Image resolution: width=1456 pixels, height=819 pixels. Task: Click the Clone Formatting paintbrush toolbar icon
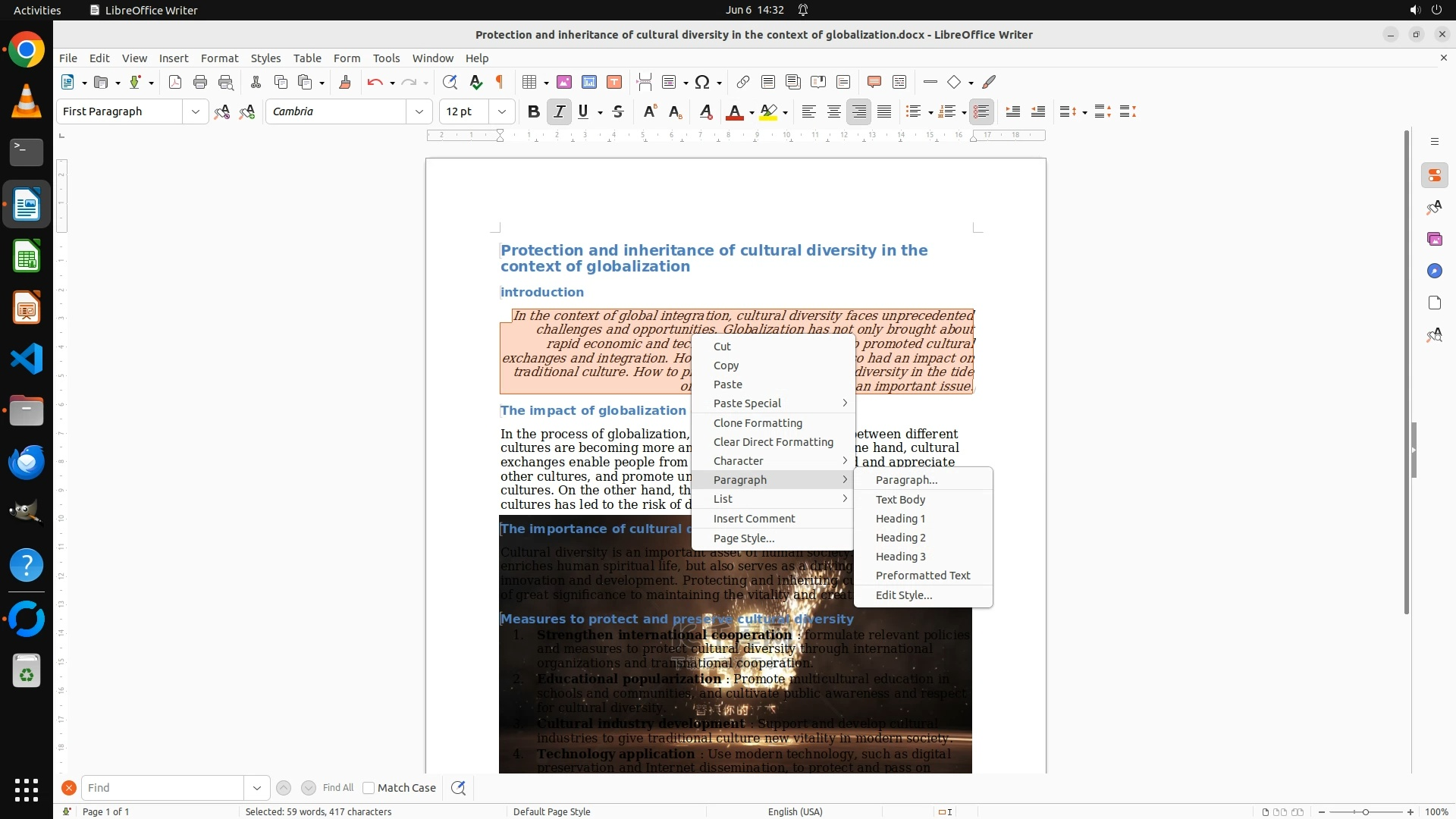pyautogui.click(x=344, y=83)
